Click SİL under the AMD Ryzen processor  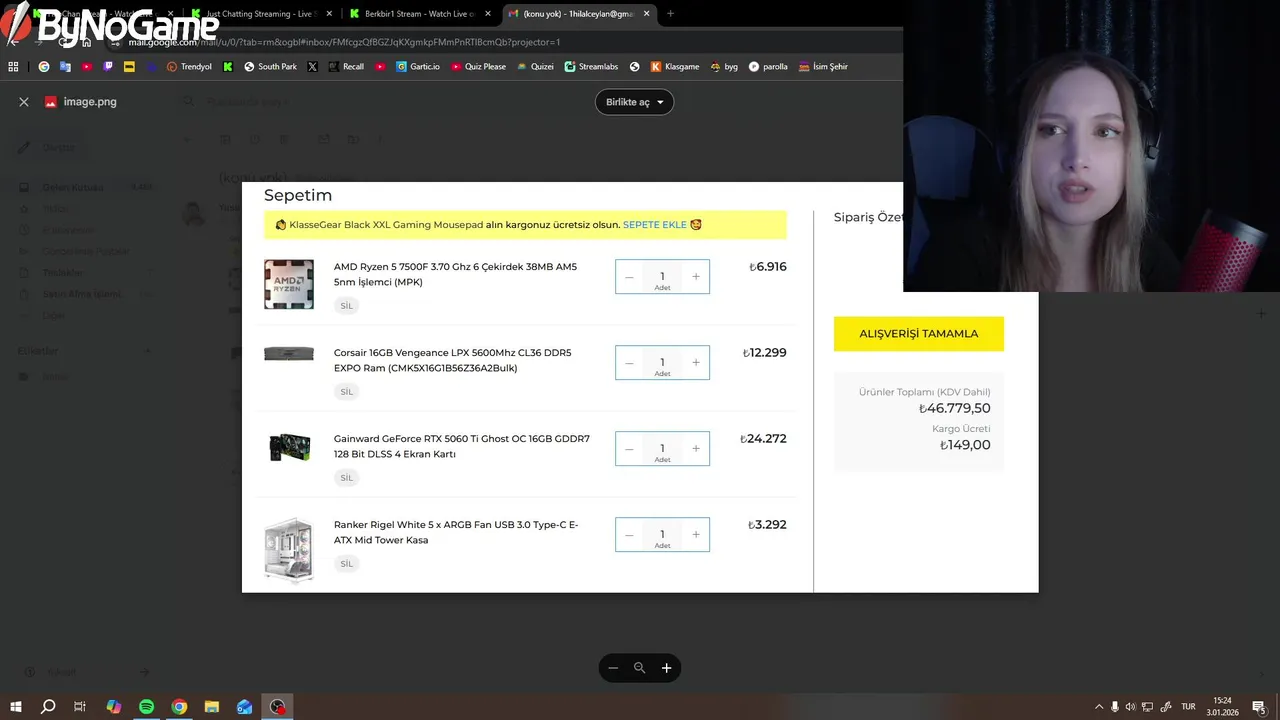(x=346, y=306)
